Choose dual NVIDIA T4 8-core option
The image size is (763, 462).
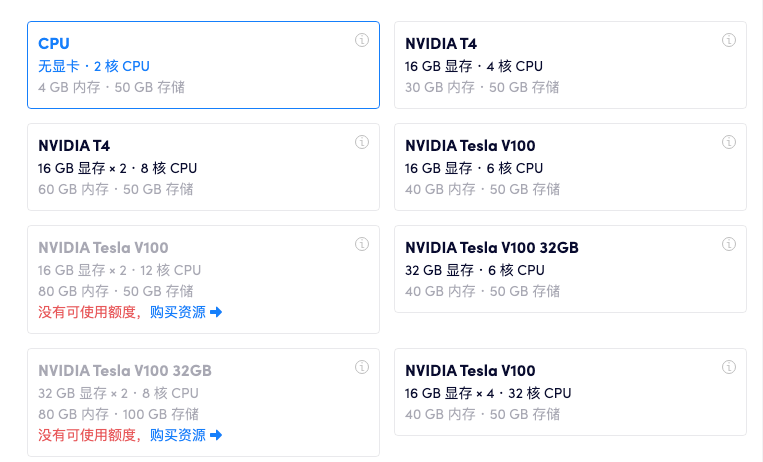click(x=203, y=167)
